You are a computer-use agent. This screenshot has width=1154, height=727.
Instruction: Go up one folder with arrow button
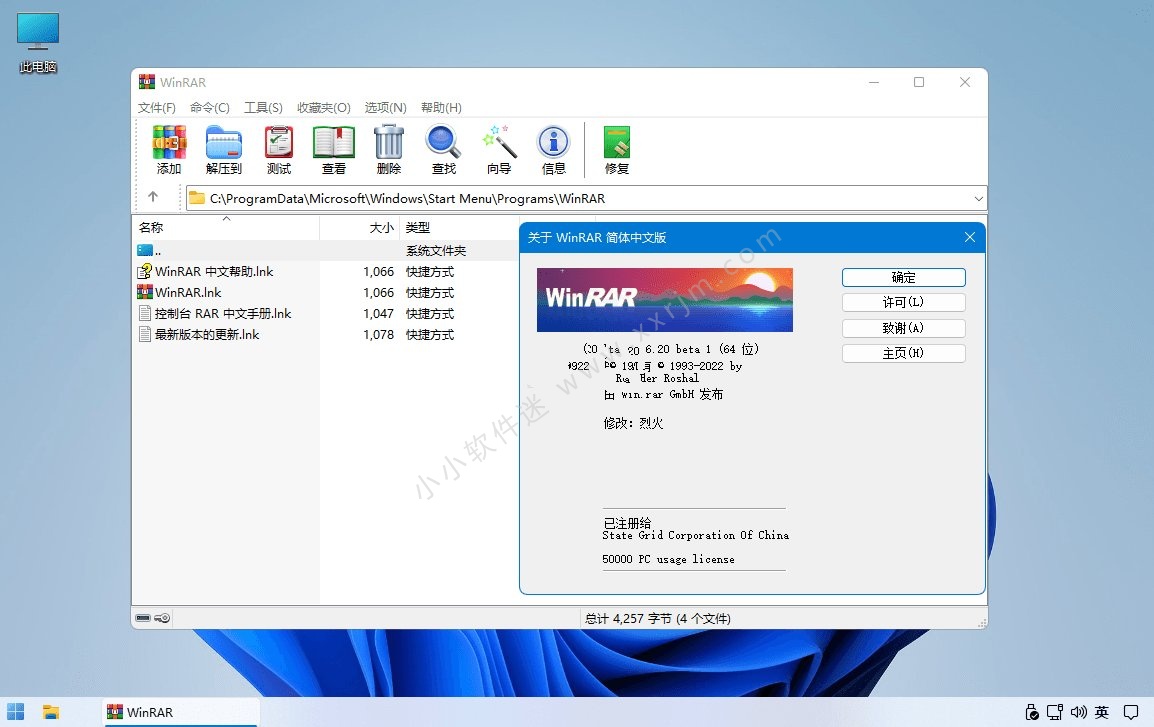point(153,198)
